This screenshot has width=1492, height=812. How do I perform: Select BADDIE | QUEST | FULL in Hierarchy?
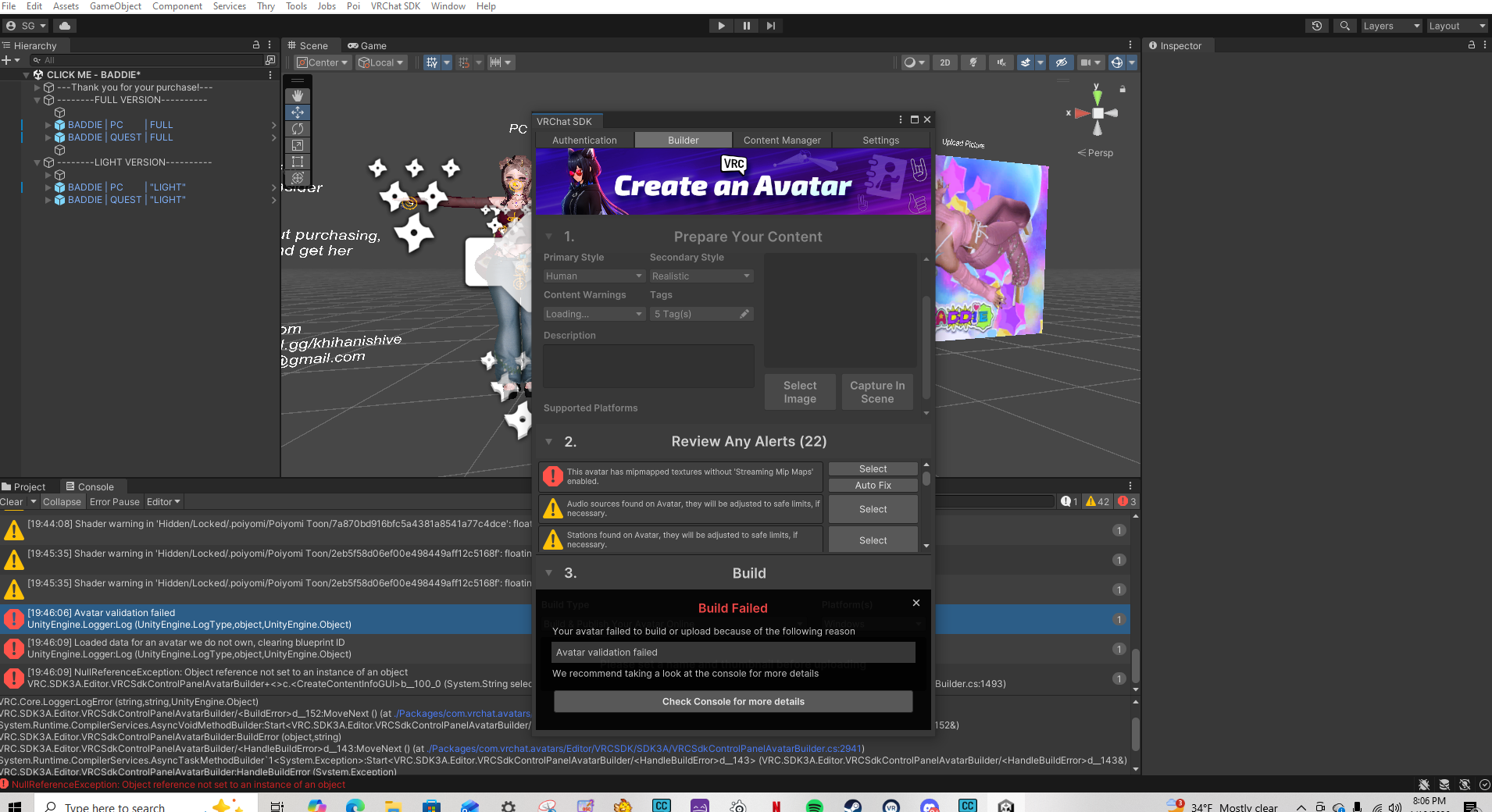[120, 137]
